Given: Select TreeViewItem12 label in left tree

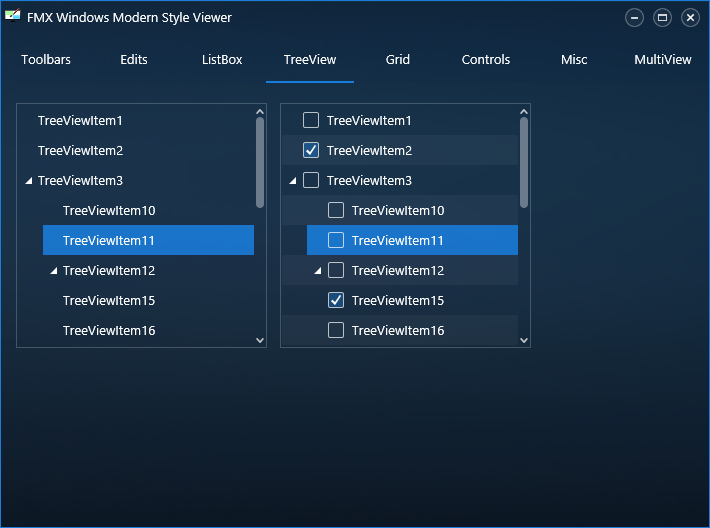Looking at the screenshot, I should (109, 270).
